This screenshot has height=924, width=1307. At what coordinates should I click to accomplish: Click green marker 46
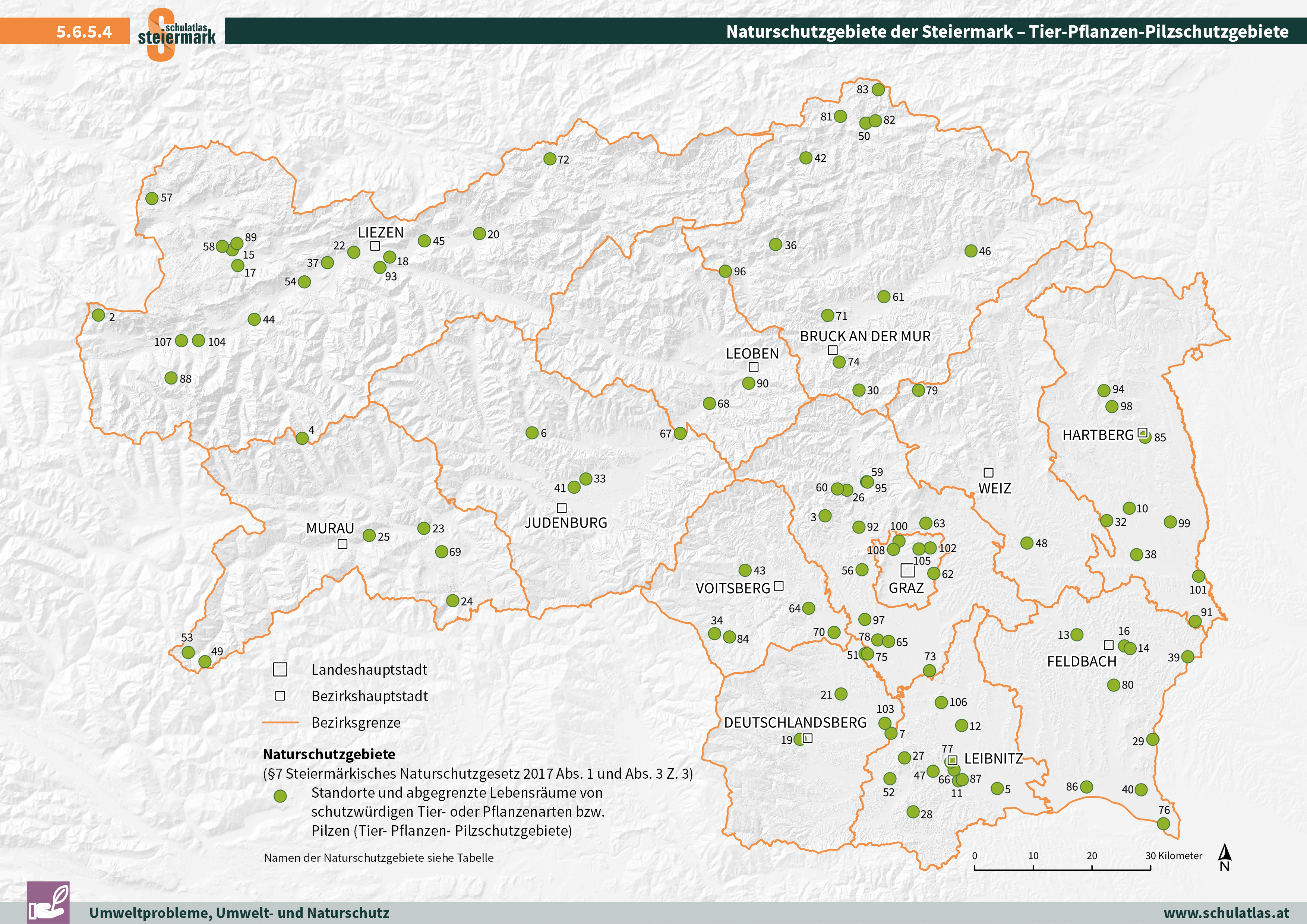(971, 251)
